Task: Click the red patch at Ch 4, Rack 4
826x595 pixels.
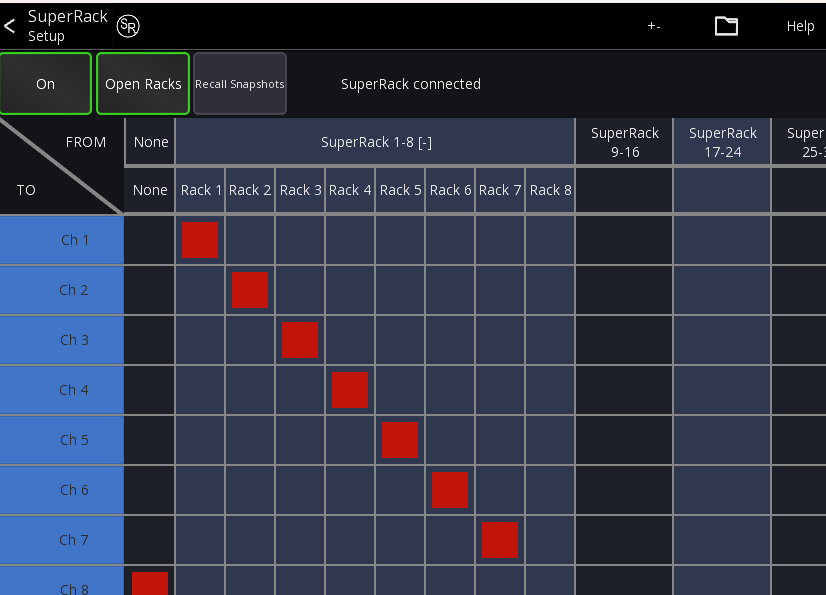Action: click(350, 390)
